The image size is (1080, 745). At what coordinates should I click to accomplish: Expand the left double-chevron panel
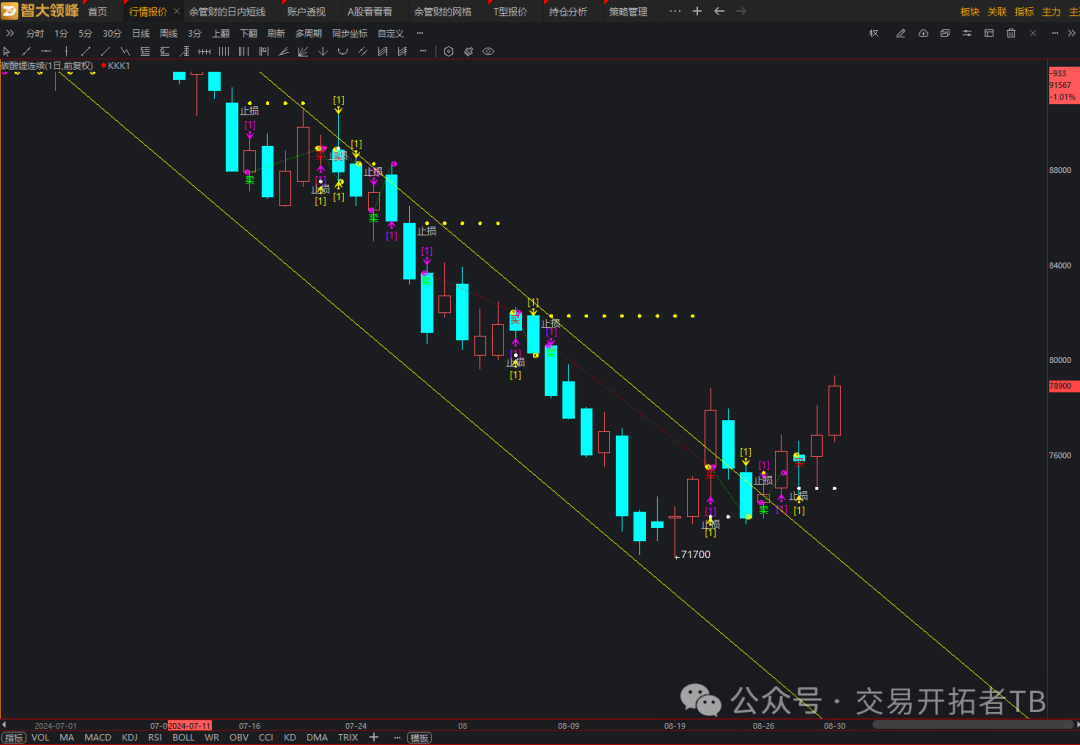click(10, 33)
